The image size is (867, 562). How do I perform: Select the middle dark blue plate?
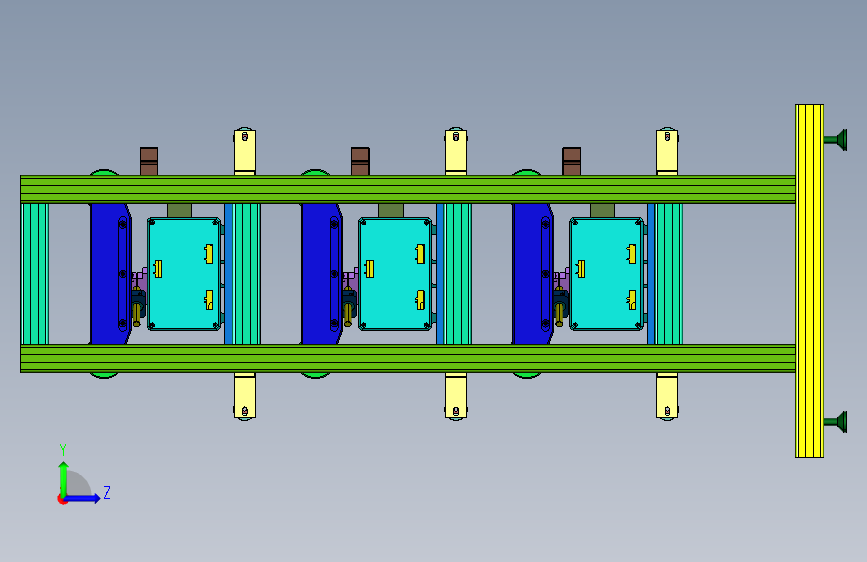(322, 274)
